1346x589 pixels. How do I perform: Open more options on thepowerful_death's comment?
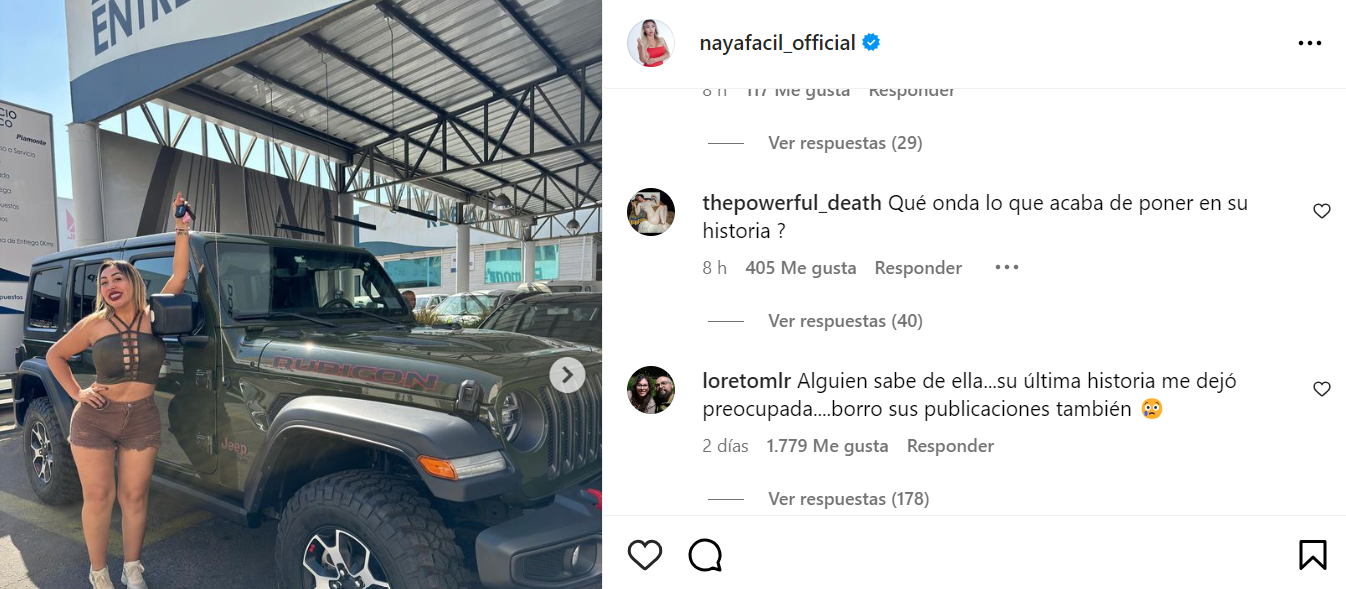tap(1007, 267)
